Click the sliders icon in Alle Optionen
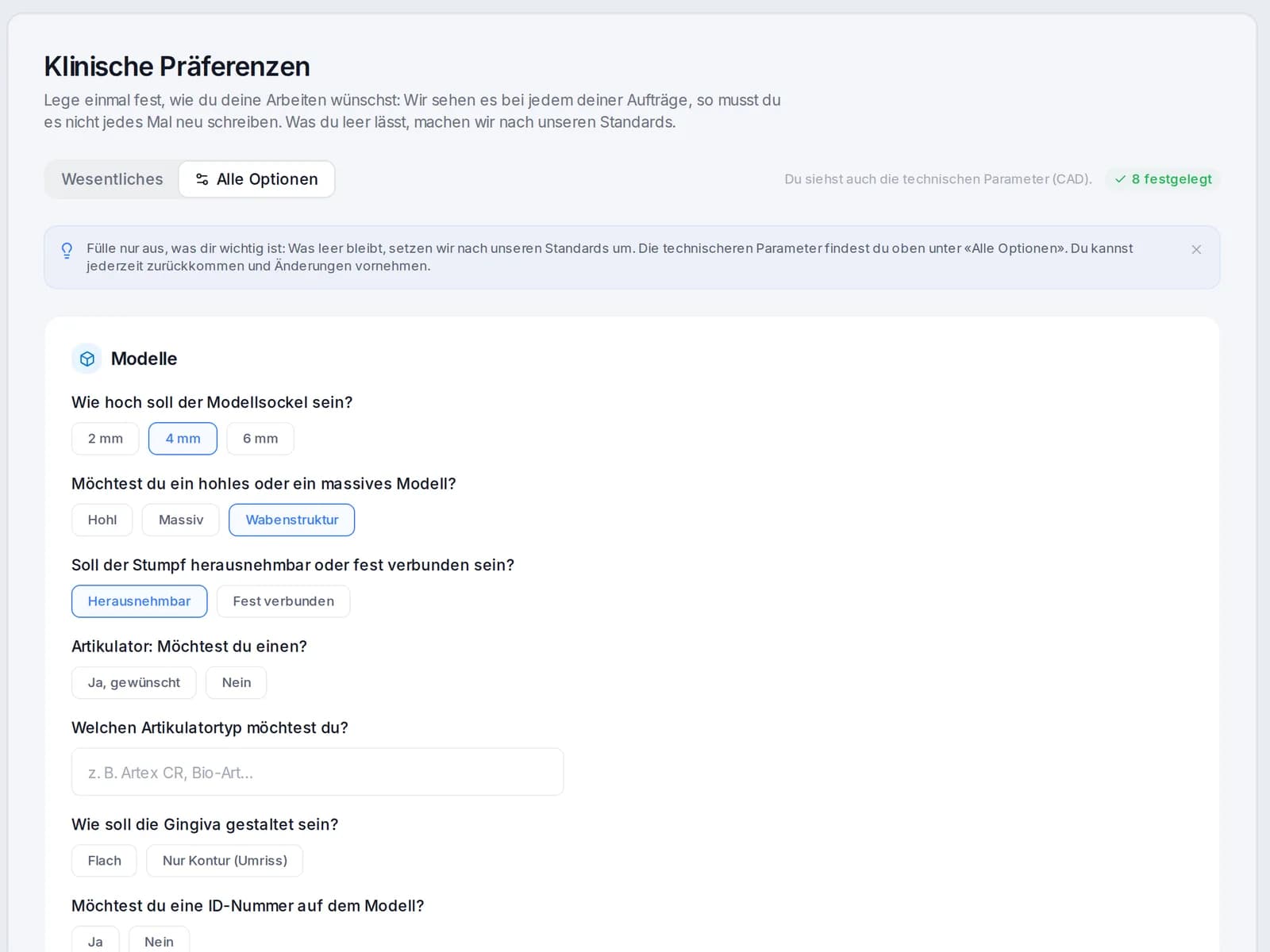 coord(202,179)
